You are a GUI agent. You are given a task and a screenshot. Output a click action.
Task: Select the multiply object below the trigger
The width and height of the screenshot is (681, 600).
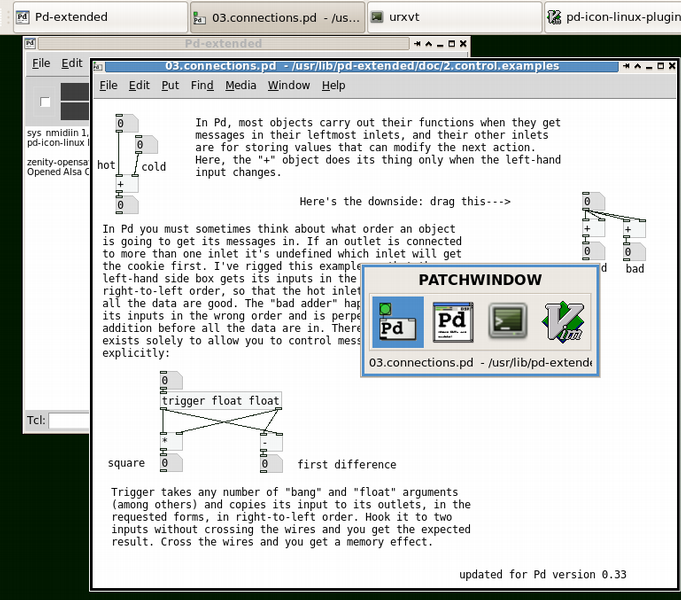click(x=171, y=442)
